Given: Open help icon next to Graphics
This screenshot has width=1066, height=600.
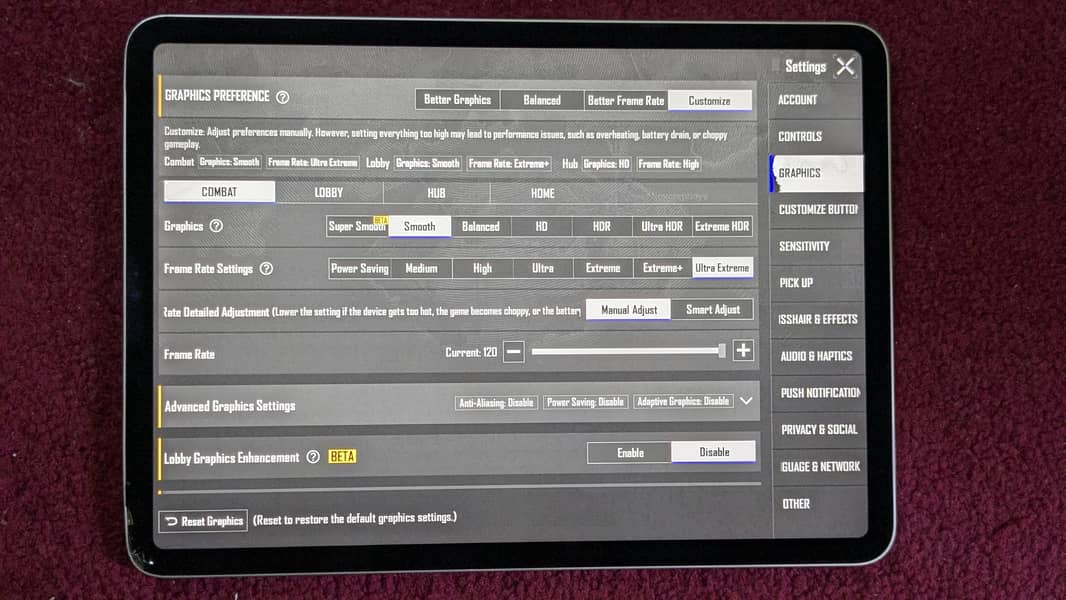Looking at the screenshot, I should point(216,226).
